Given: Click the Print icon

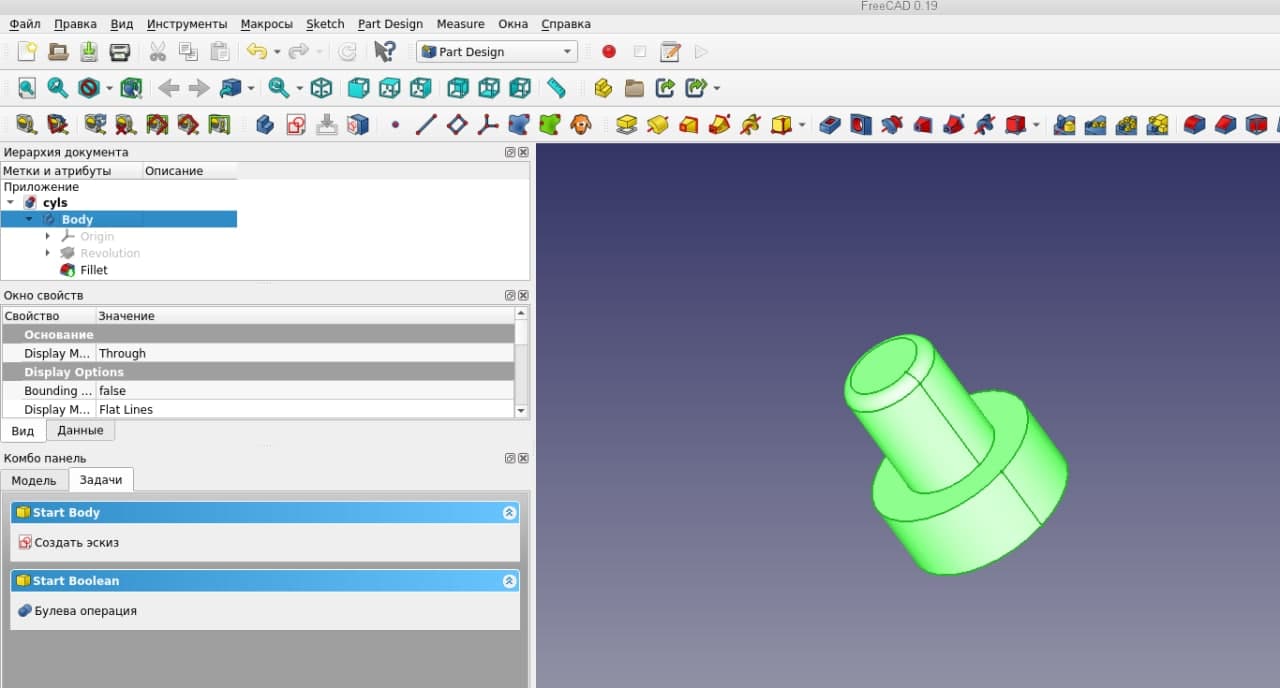Looking at the screenshot, I should click(x=120, y=51).
